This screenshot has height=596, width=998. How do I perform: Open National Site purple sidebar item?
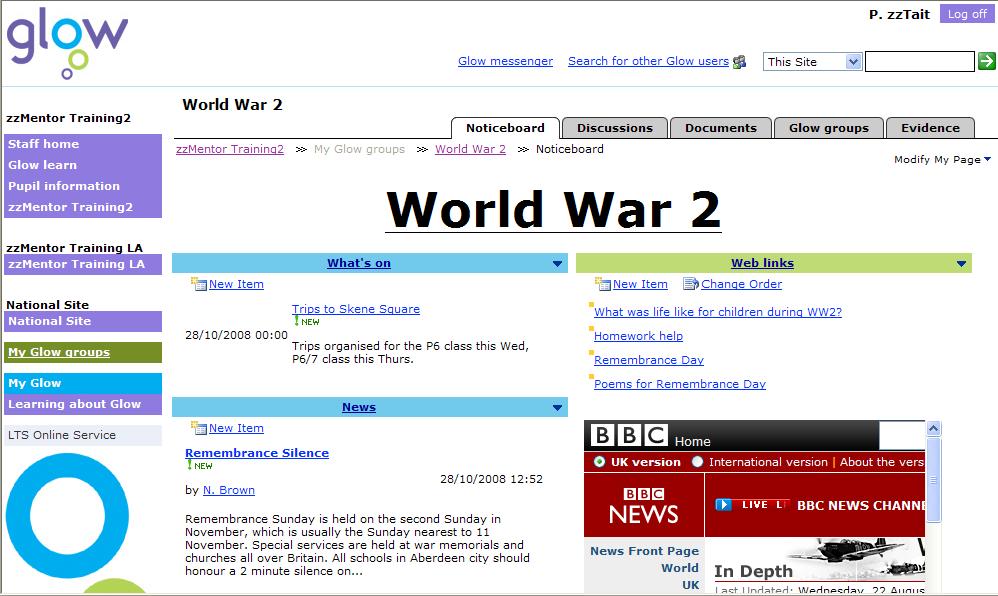pyautogui.click(x=83, y=322)
